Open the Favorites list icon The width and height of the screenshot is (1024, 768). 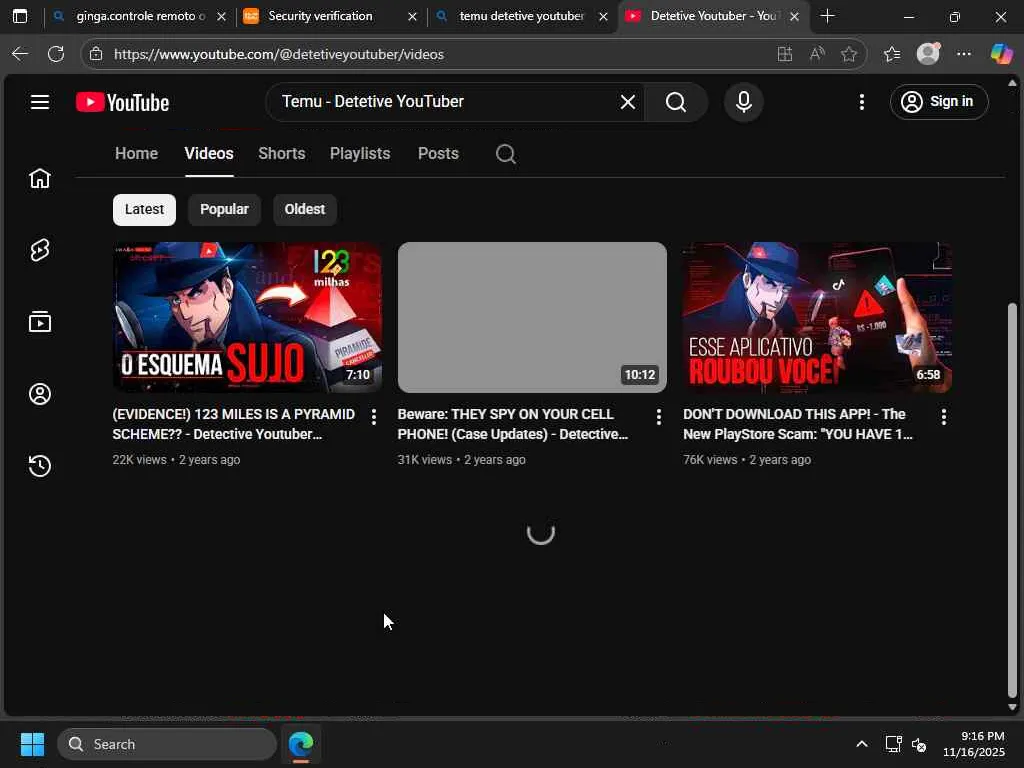(892, 54)
